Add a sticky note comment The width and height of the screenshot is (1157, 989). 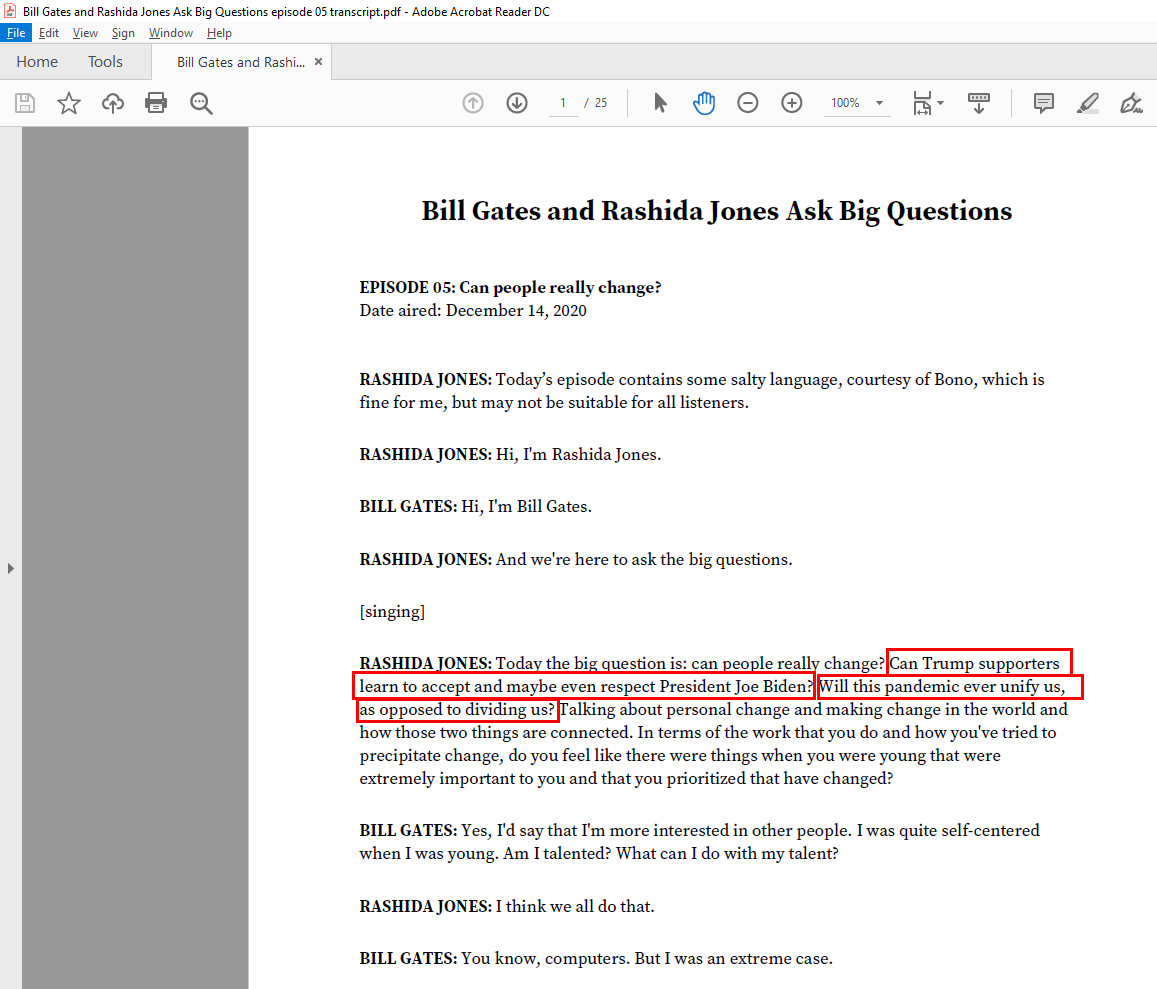[1043, 103]
